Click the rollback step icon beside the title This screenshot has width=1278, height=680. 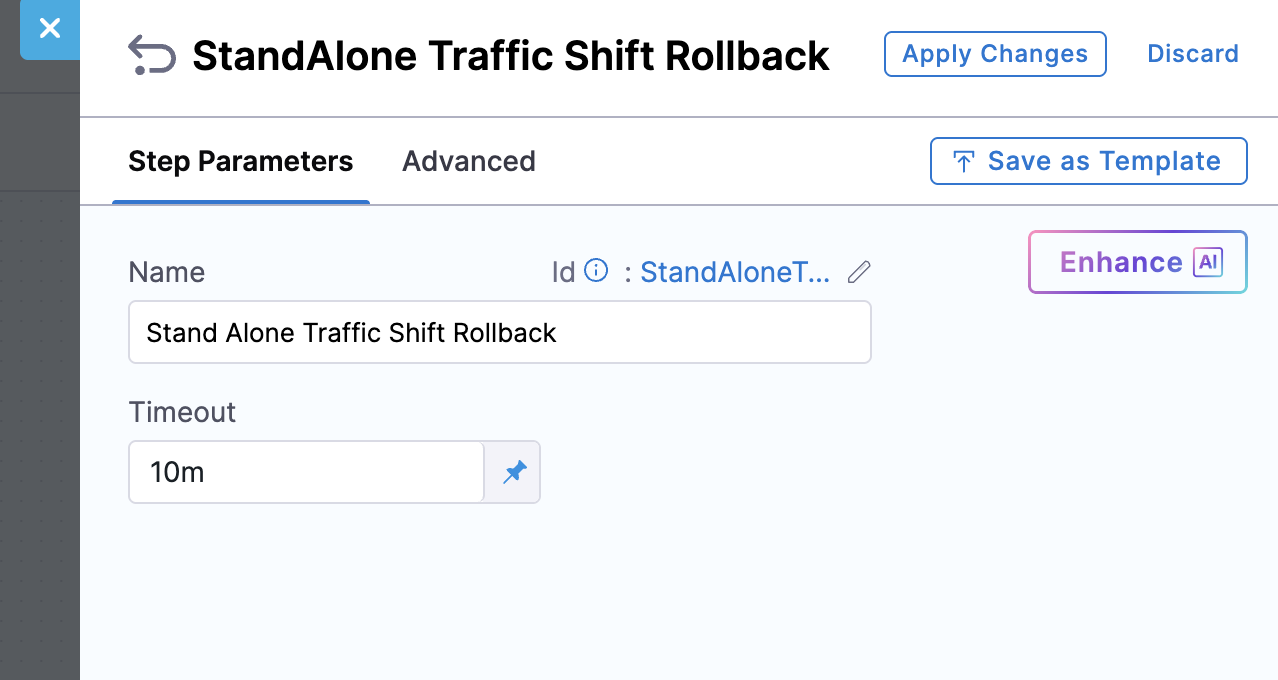coord(152,56)
